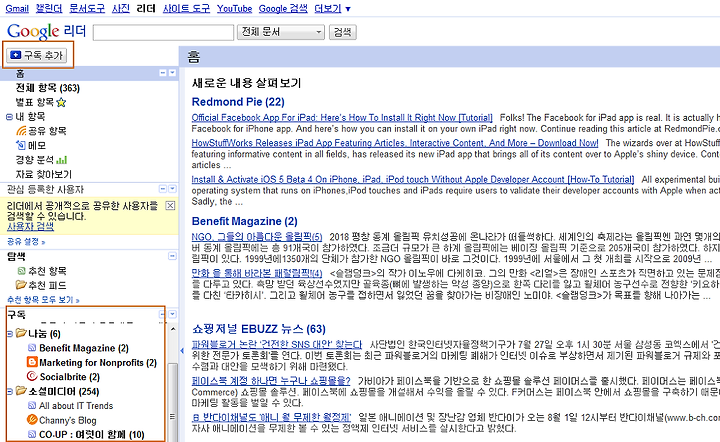Click the Blogger icon for Marketing for Nonprofits
Viewport: 720px width, 442px height.
tap(32, 362)
